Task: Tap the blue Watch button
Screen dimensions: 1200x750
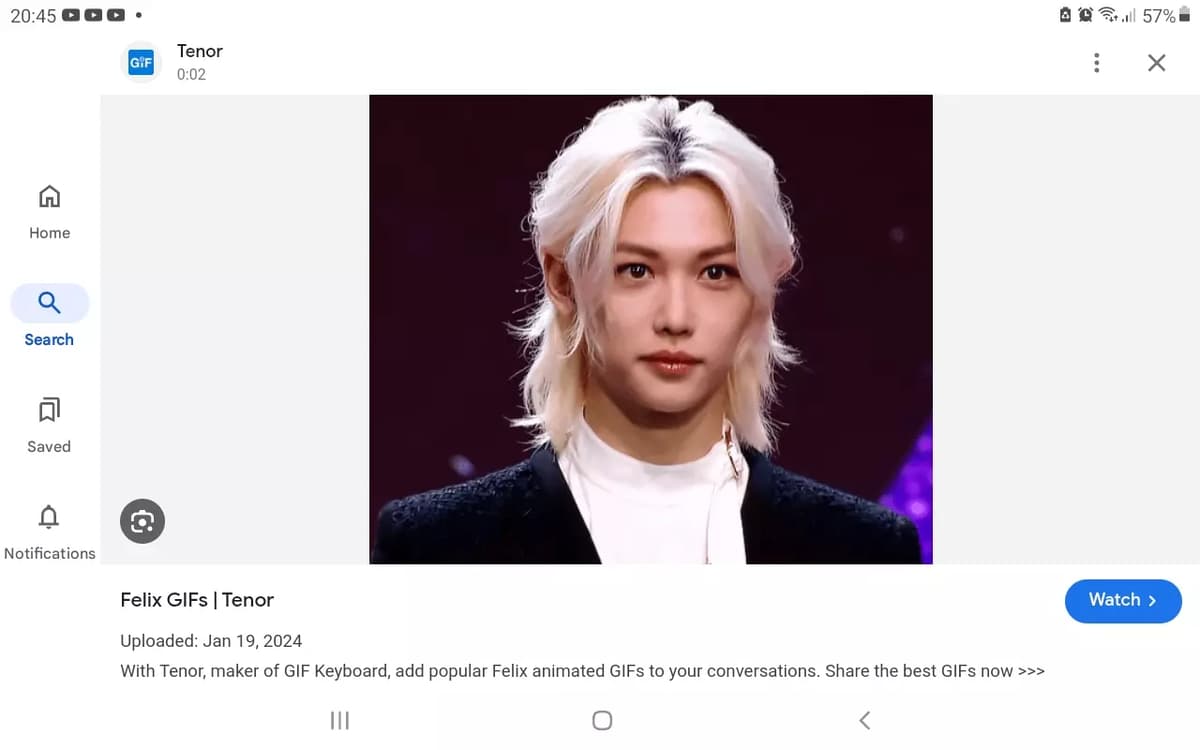Action: [x=1123, y=600]
